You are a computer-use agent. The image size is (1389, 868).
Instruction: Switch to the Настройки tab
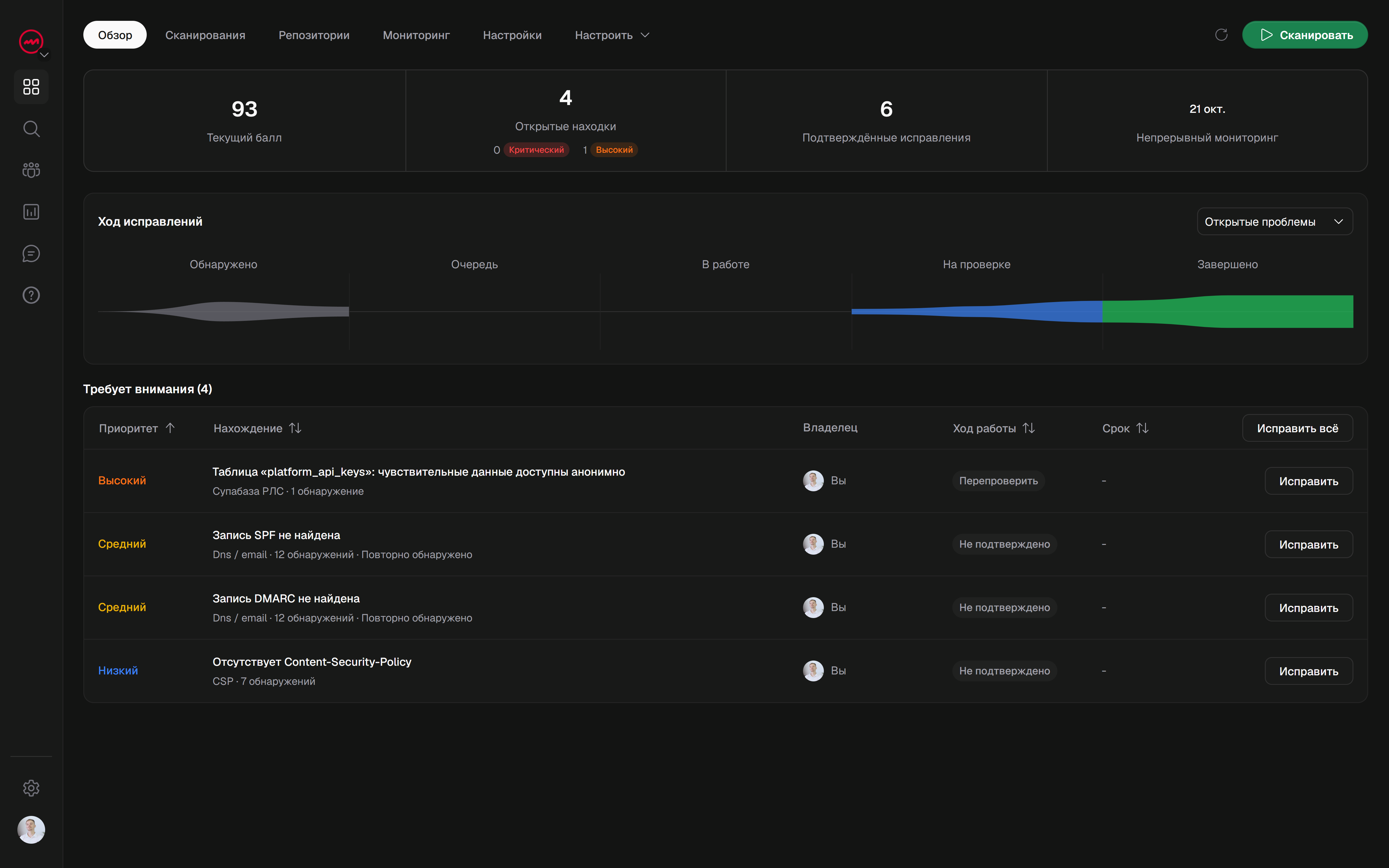512,35
